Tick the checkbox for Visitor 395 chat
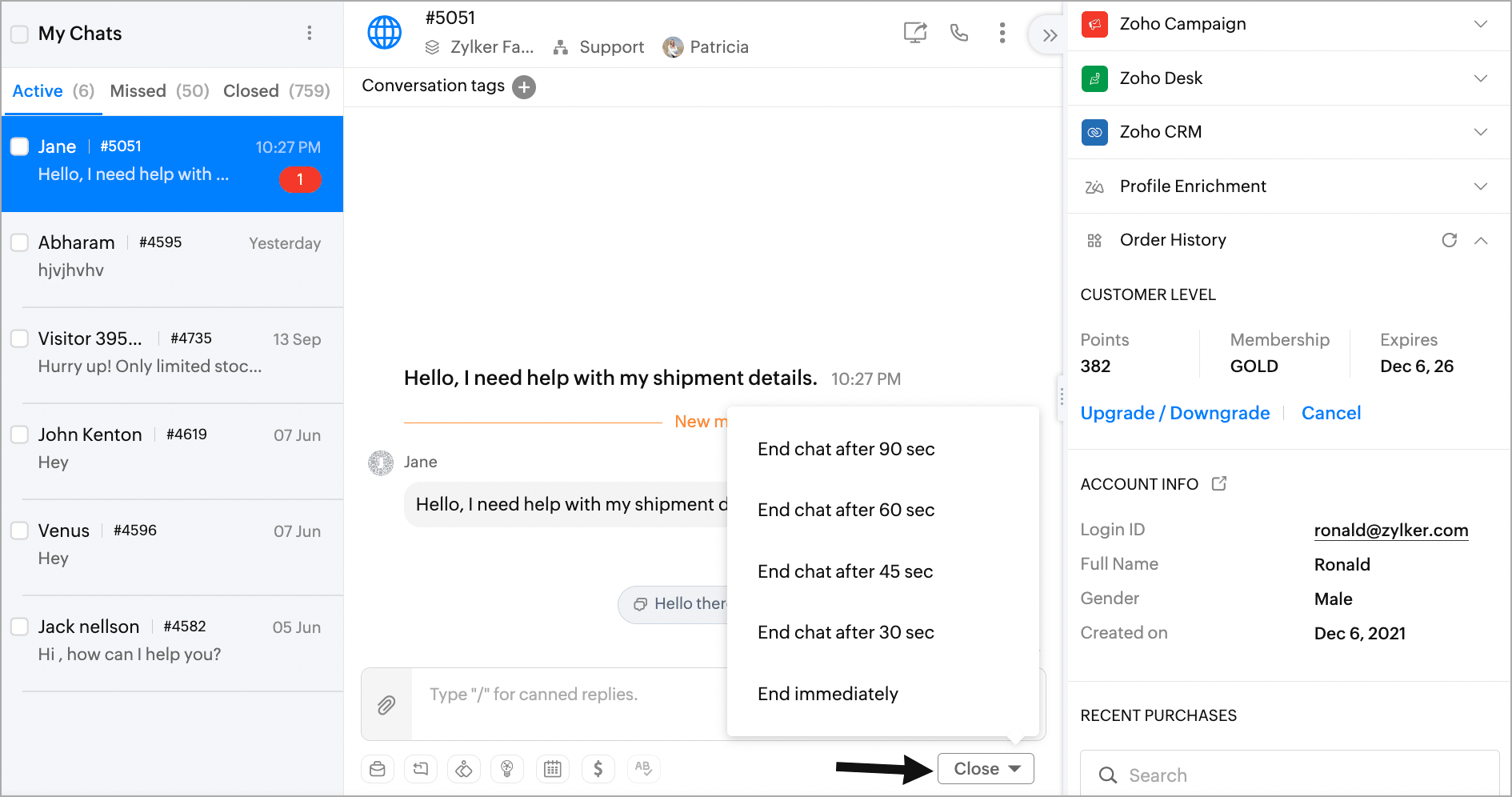This screenshot has height=797, width=1512. coord(19,338)
